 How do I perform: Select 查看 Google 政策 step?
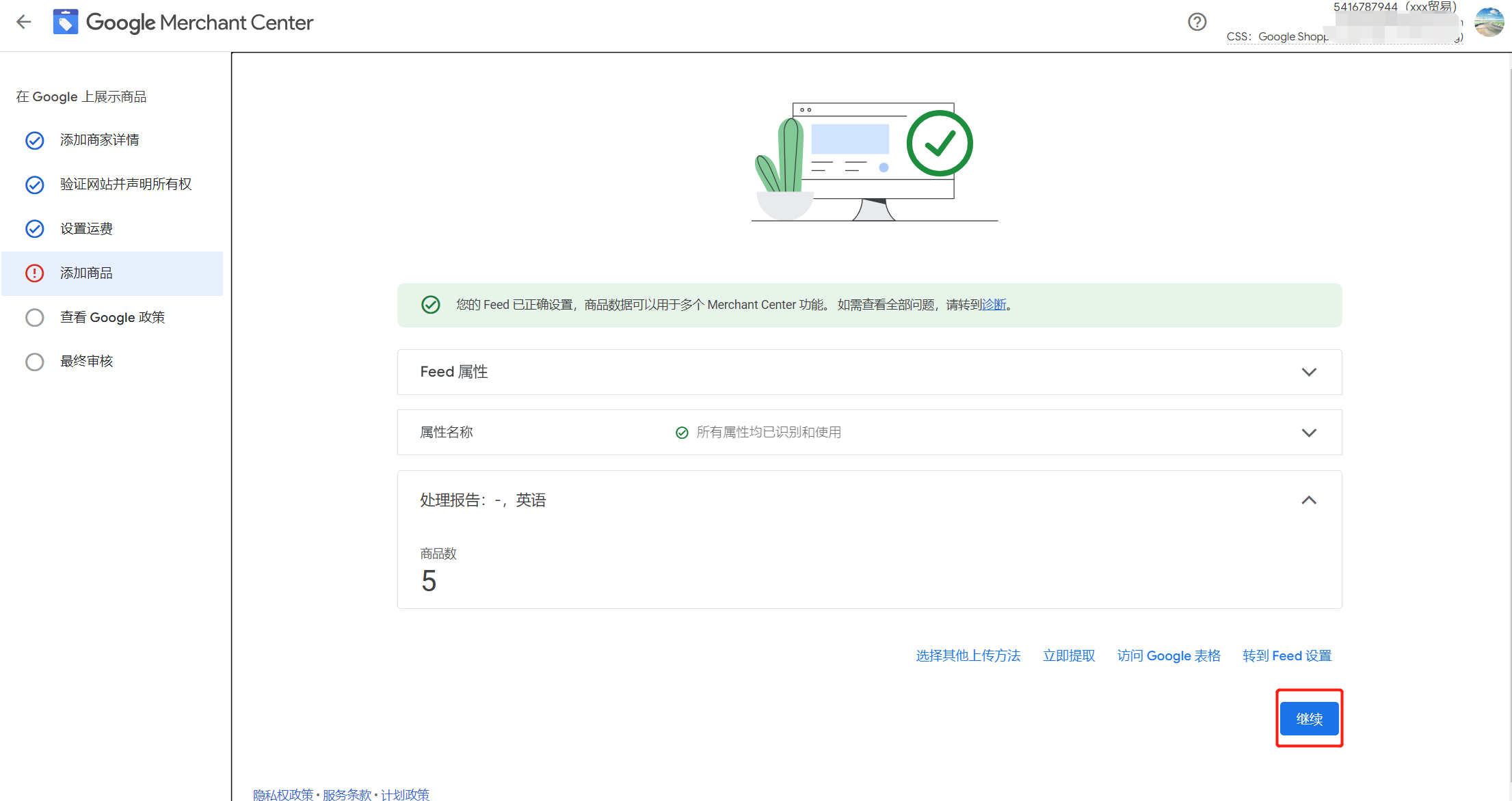[x=112, y=318]
